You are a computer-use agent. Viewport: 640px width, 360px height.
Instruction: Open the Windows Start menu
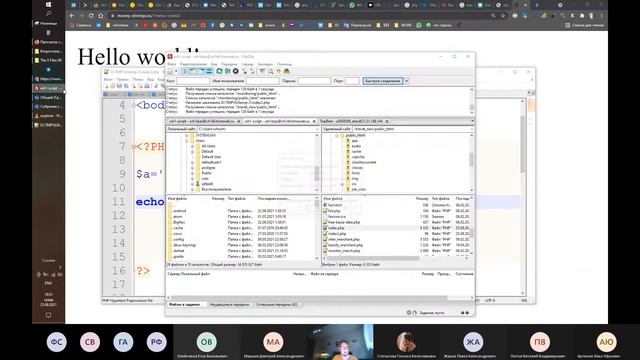point(48,4)
